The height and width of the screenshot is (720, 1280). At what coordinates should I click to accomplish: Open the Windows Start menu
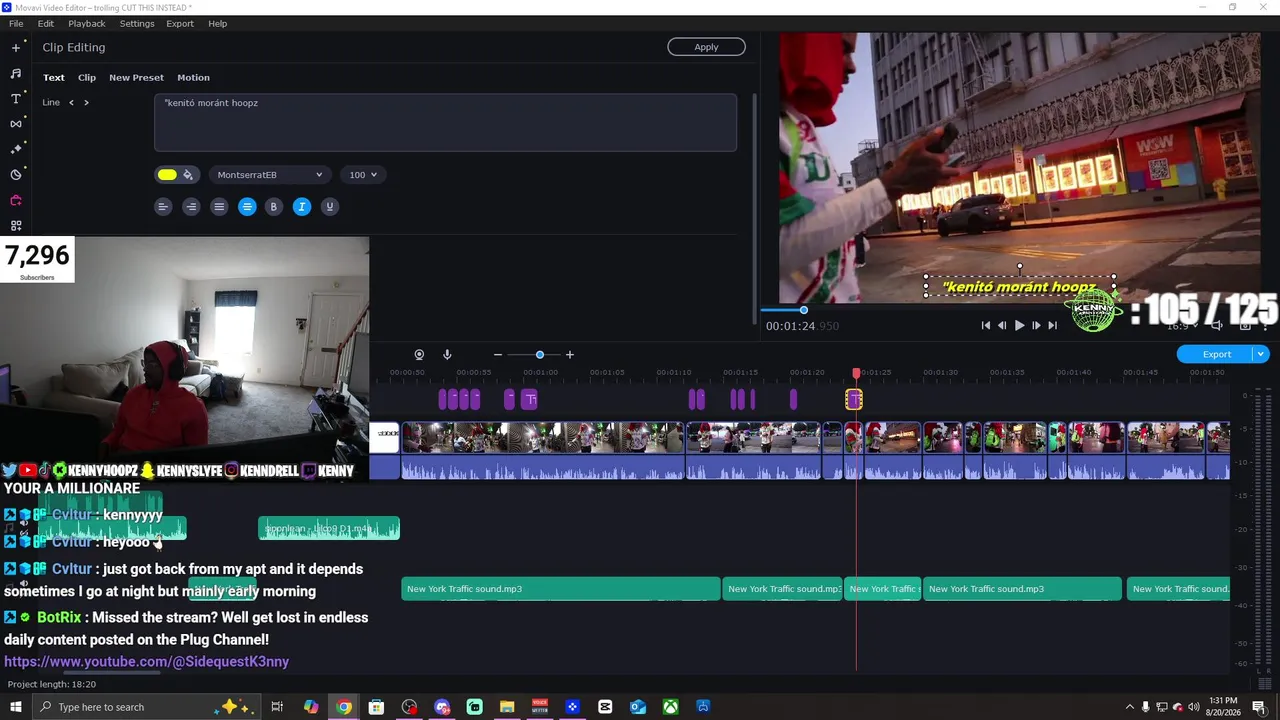point(16,707)
